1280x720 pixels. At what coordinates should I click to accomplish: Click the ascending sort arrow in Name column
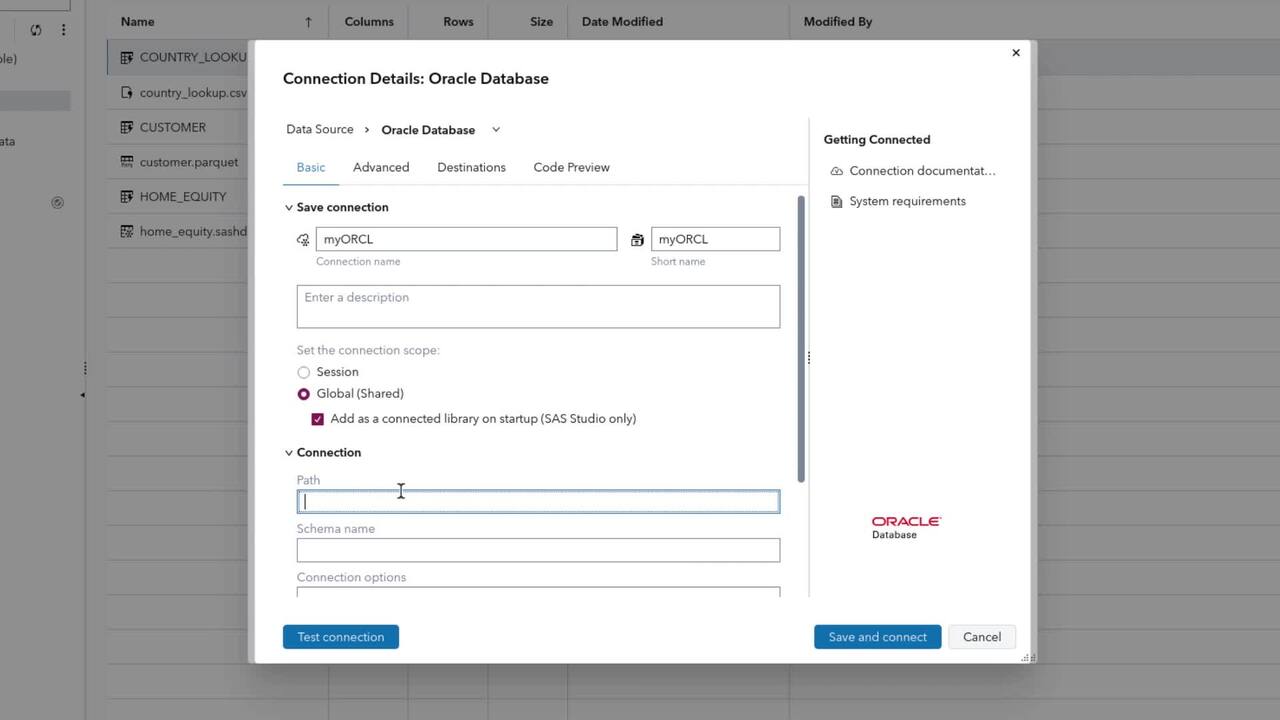pos(308,22)
